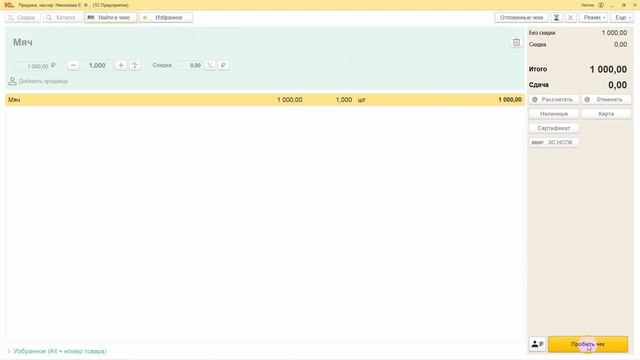Image resolution: width=640 pixels, height=360 pixels.
Task: Open the Еще dropdown menu
Action: pos(622,18)
